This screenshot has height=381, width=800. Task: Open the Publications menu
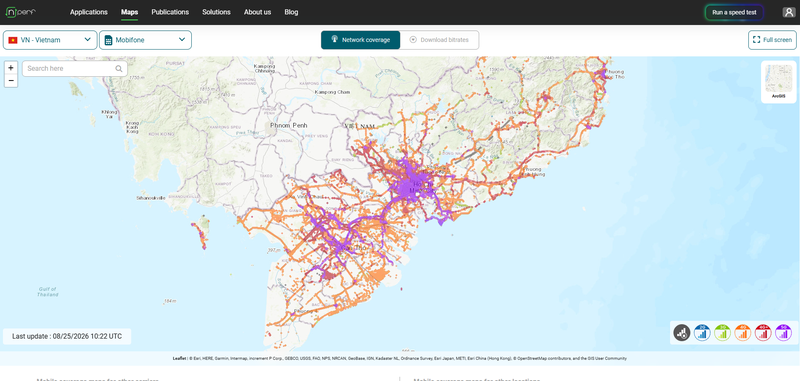170,12
